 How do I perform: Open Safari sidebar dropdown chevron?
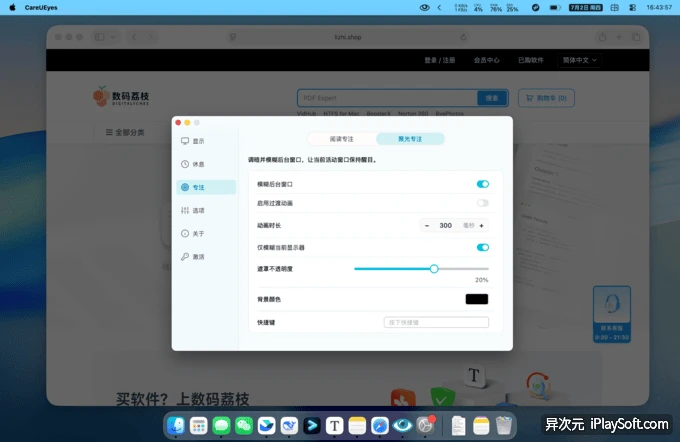click(113, 37)
